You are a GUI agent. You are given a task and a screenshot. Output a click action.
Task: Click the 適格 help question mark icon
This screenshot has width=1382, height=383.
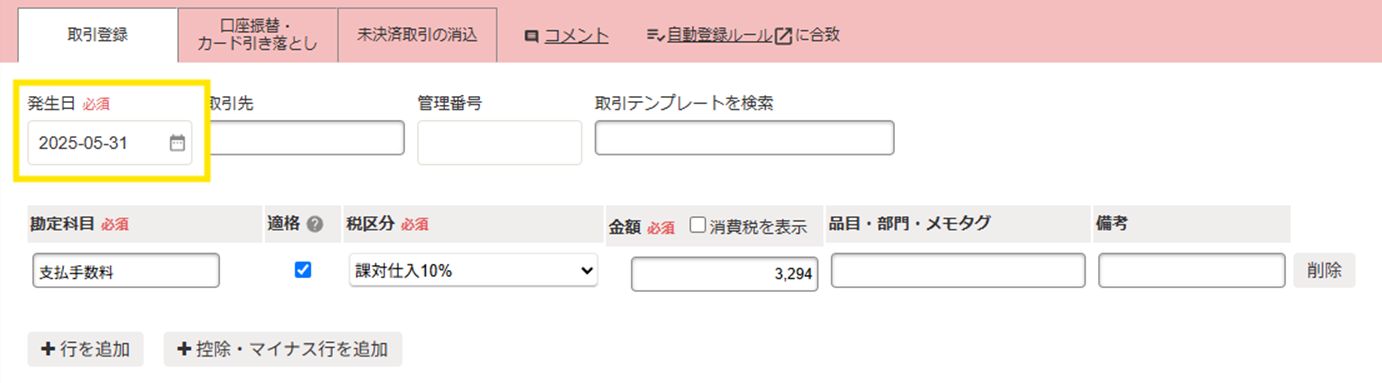[x=315, y=224]
